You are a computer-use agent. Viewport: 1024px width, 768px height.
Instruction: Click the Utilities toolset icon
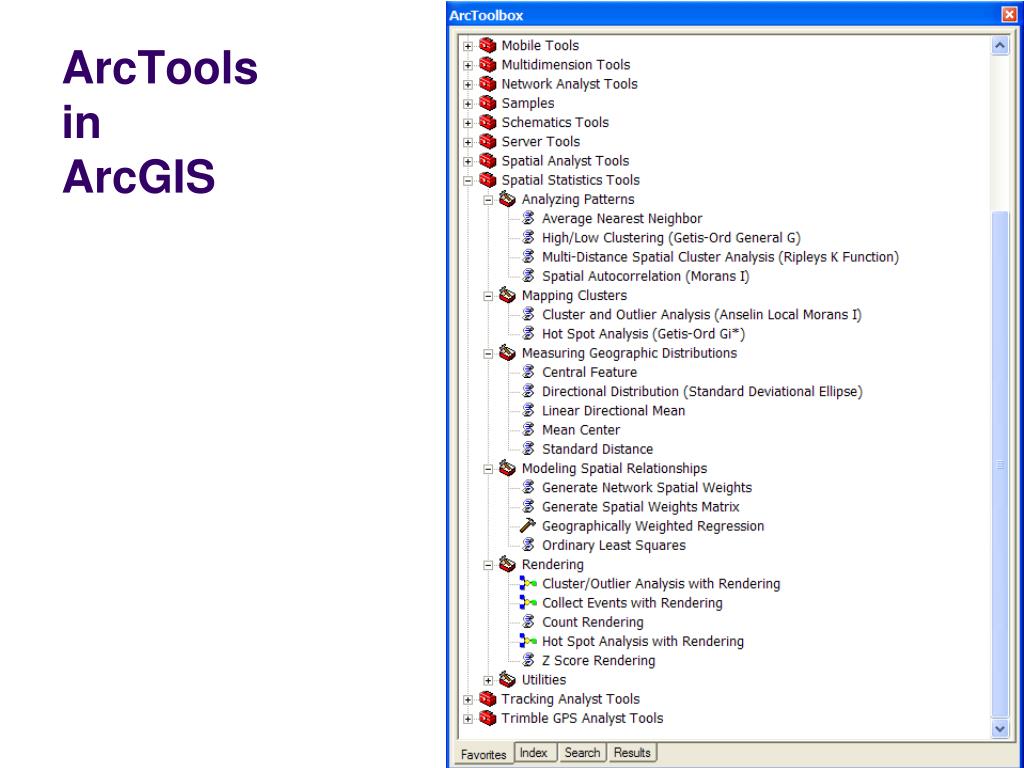click(507, 679)
